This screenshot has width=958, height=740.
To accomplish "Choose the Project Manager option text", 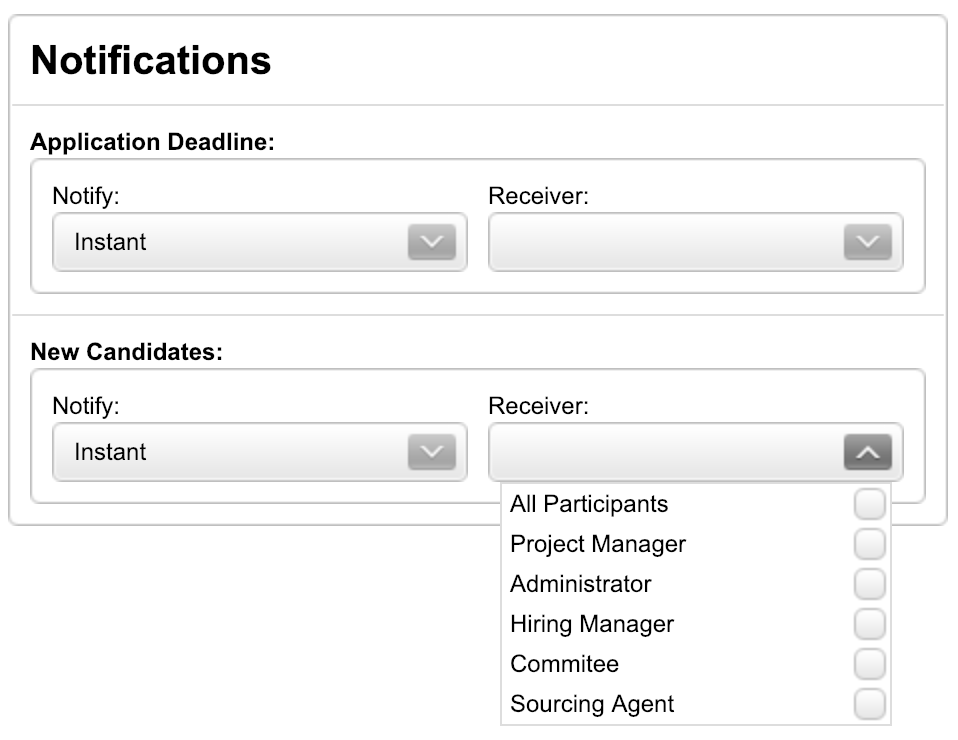I will tap(597, 544).
